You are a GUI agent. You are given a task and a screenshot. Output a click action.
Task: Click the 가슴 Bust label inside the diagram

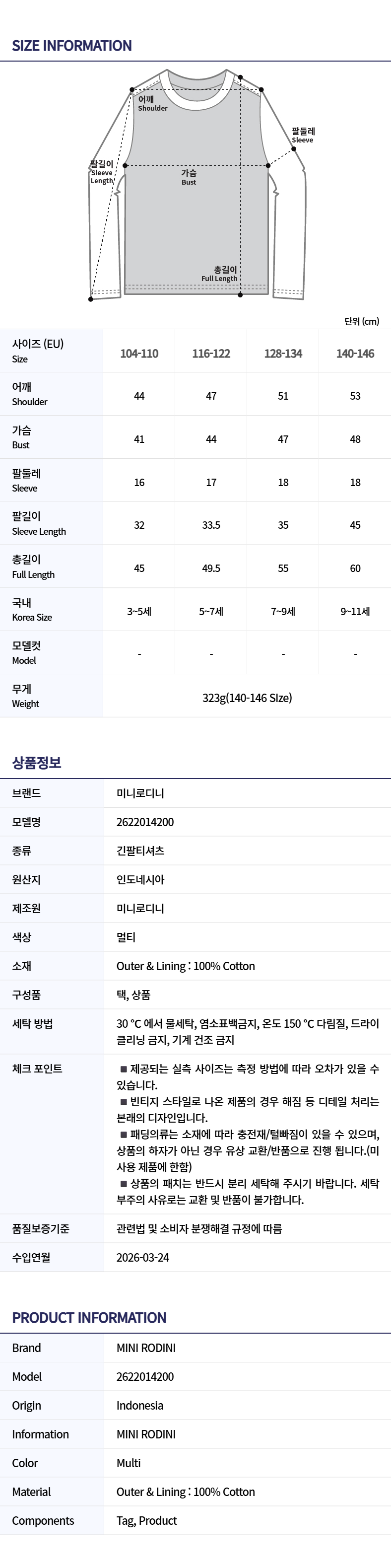tap(189, 177)
